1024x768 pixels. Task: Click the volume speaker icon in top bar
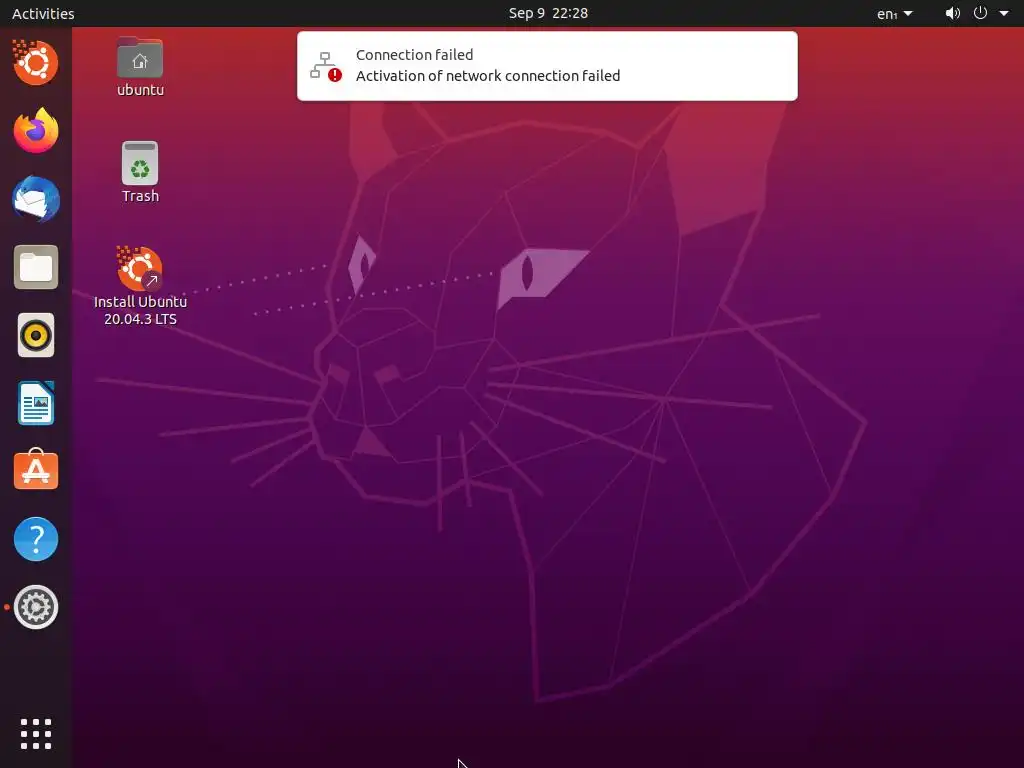[953, 13]
